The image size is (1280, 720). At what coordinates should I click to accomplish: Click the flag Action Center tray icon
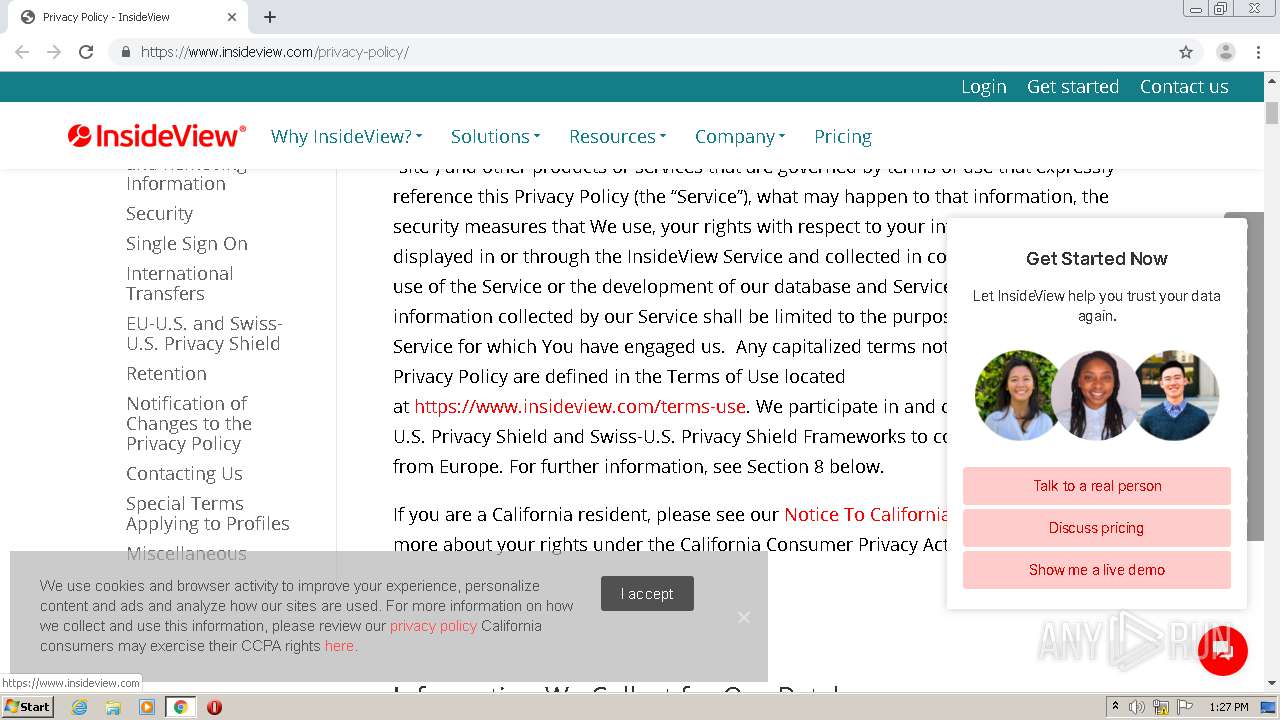pos(1185,707)
